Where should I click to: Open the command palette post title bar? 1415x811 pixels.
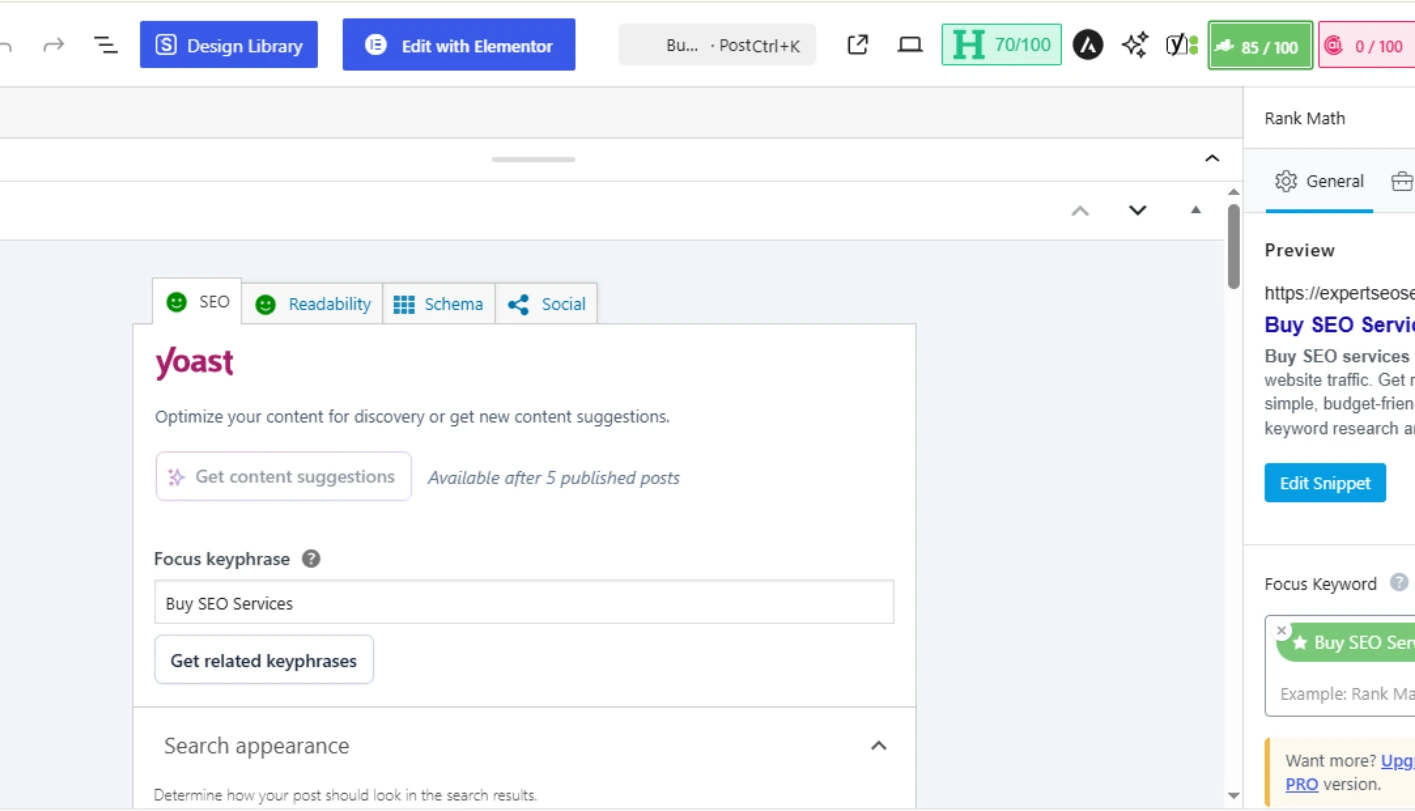tap(717, 45)
